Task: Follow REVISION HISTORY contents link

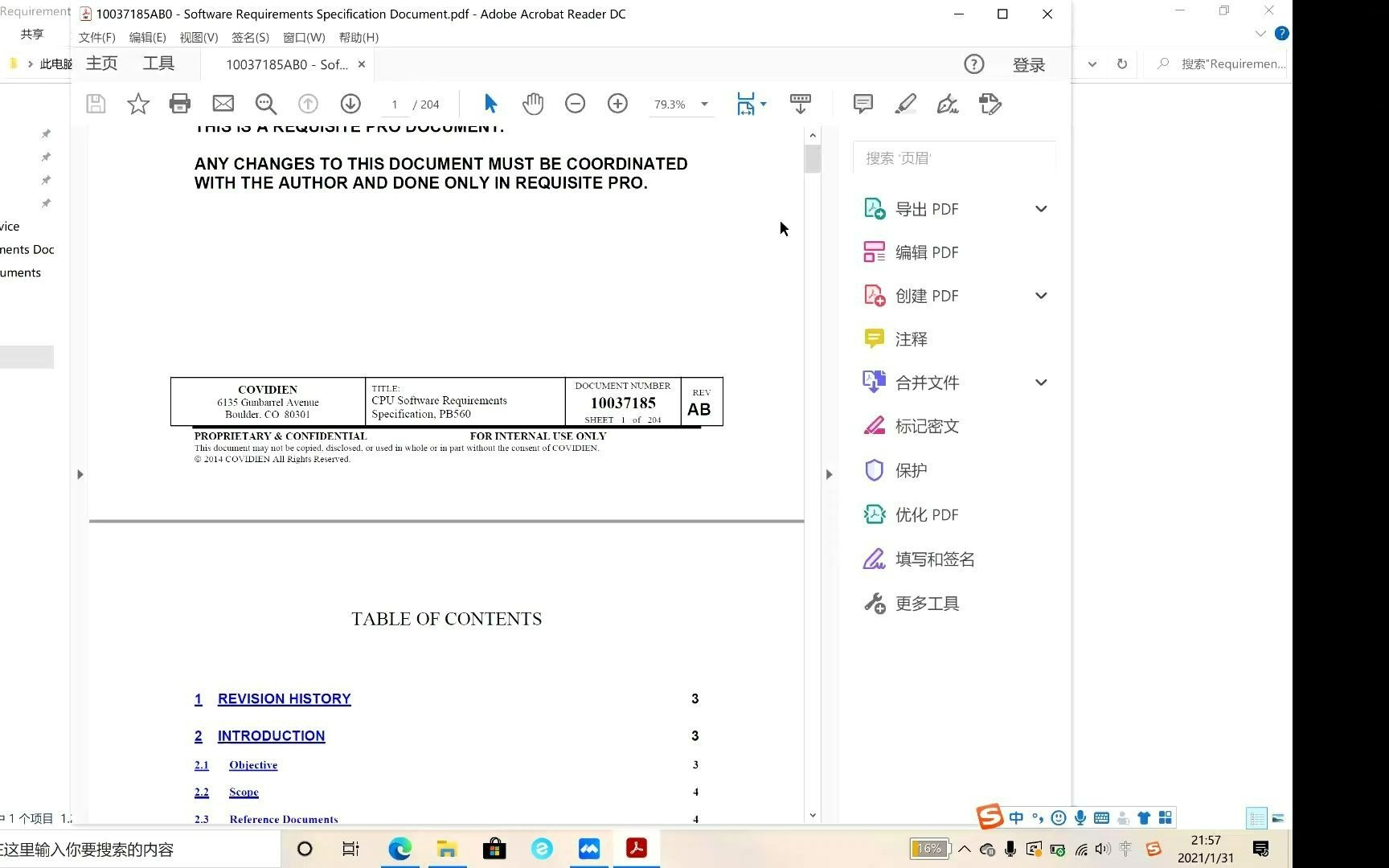Action: (x=284, y=698)
